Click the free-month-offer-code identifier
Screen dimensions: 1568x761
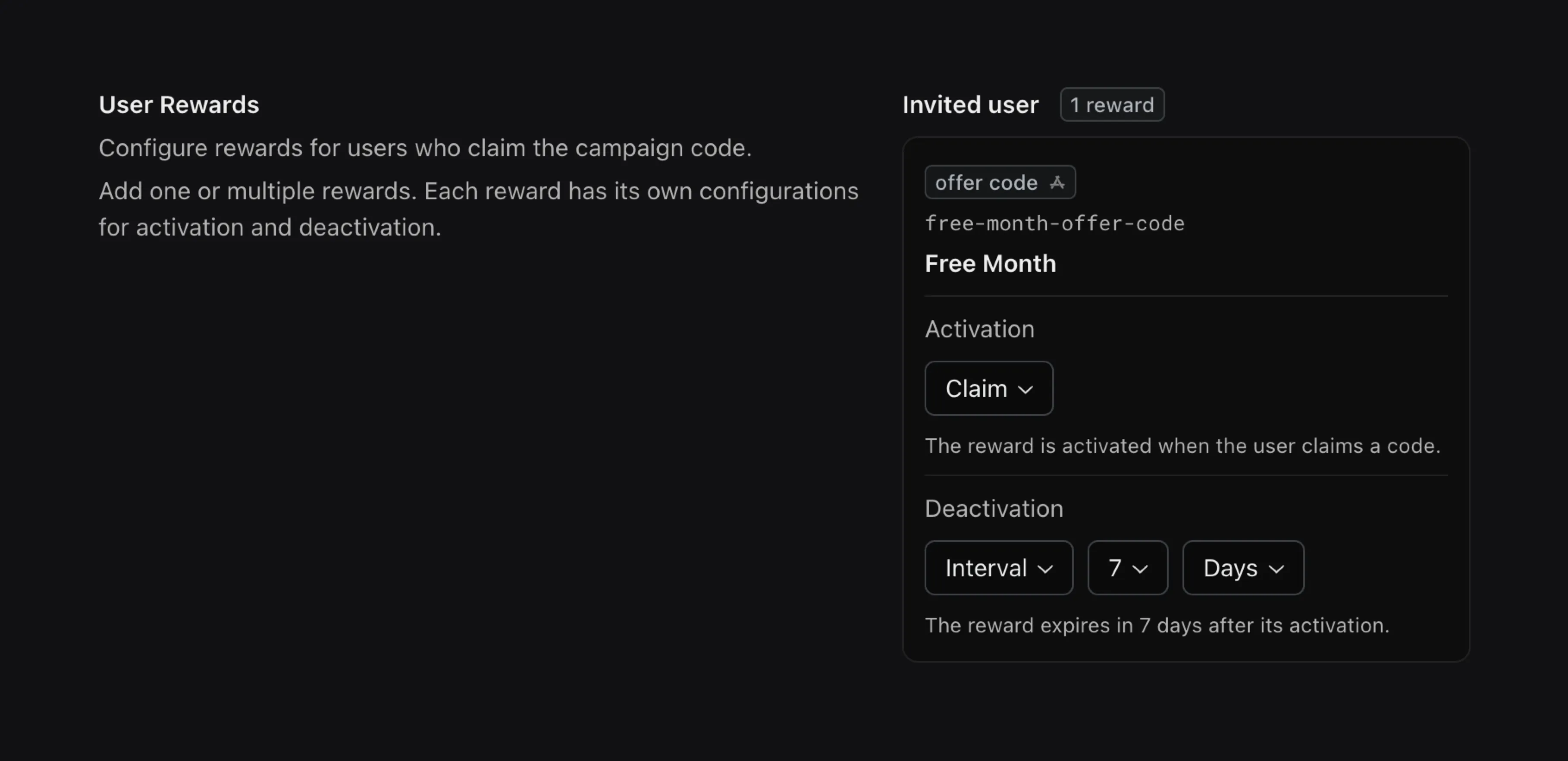click(1054, 223)
